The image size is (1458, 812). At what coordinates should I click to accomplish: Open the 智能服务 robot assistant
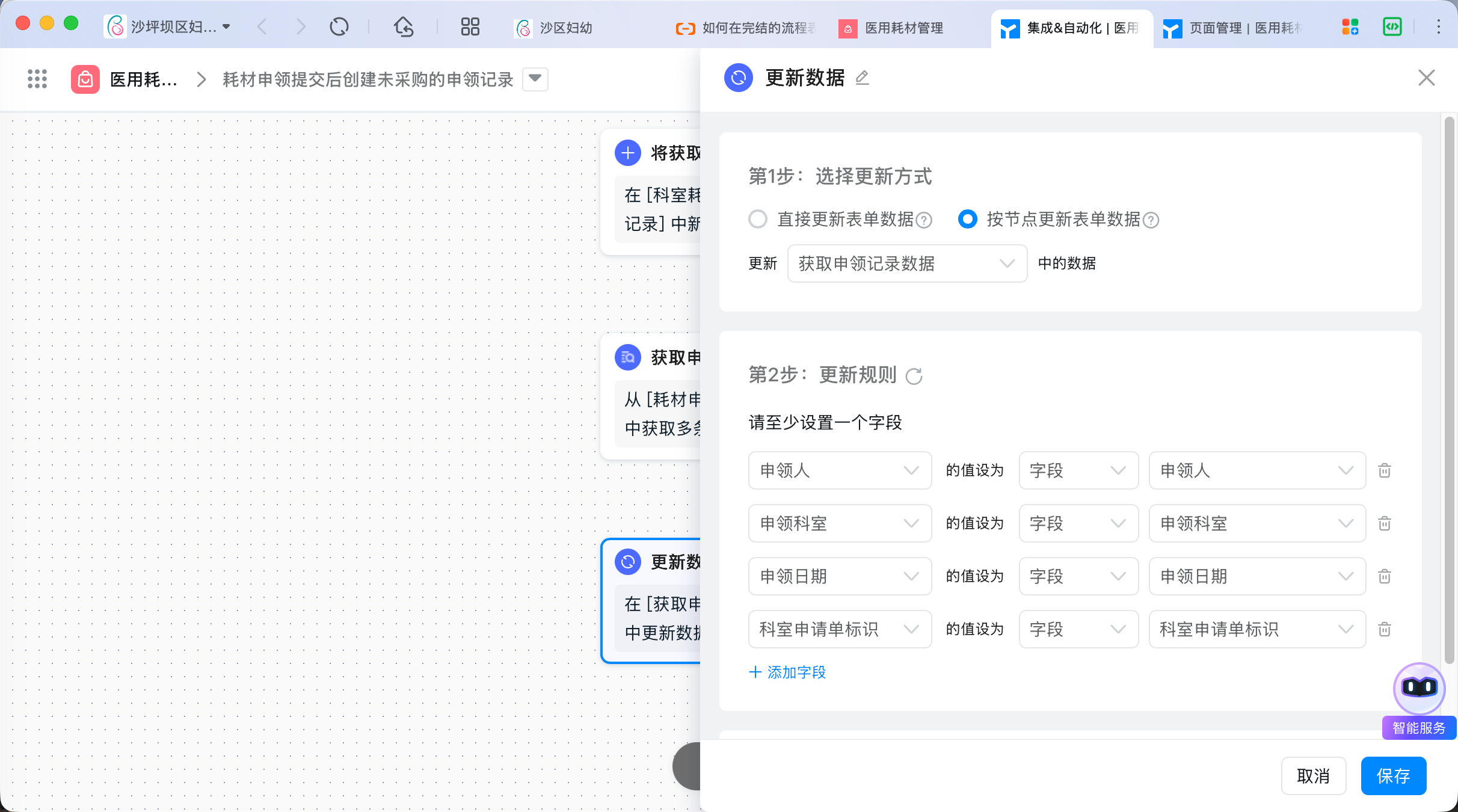pos(1419,687)
